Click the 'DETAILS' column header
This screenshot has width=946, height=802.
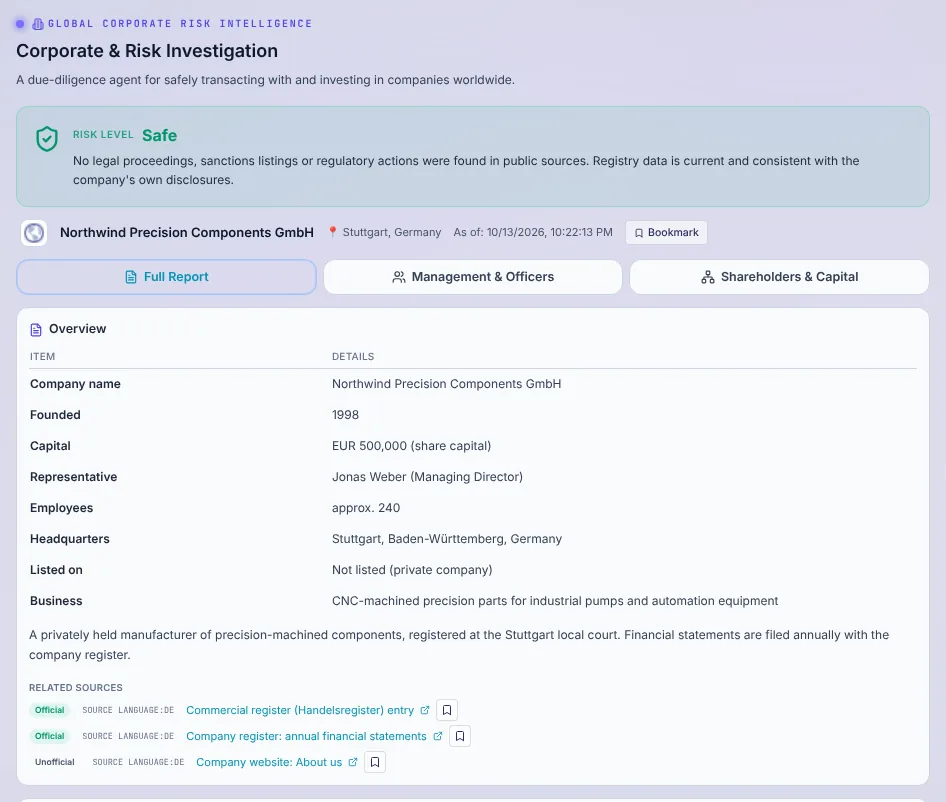pos(353,357)
